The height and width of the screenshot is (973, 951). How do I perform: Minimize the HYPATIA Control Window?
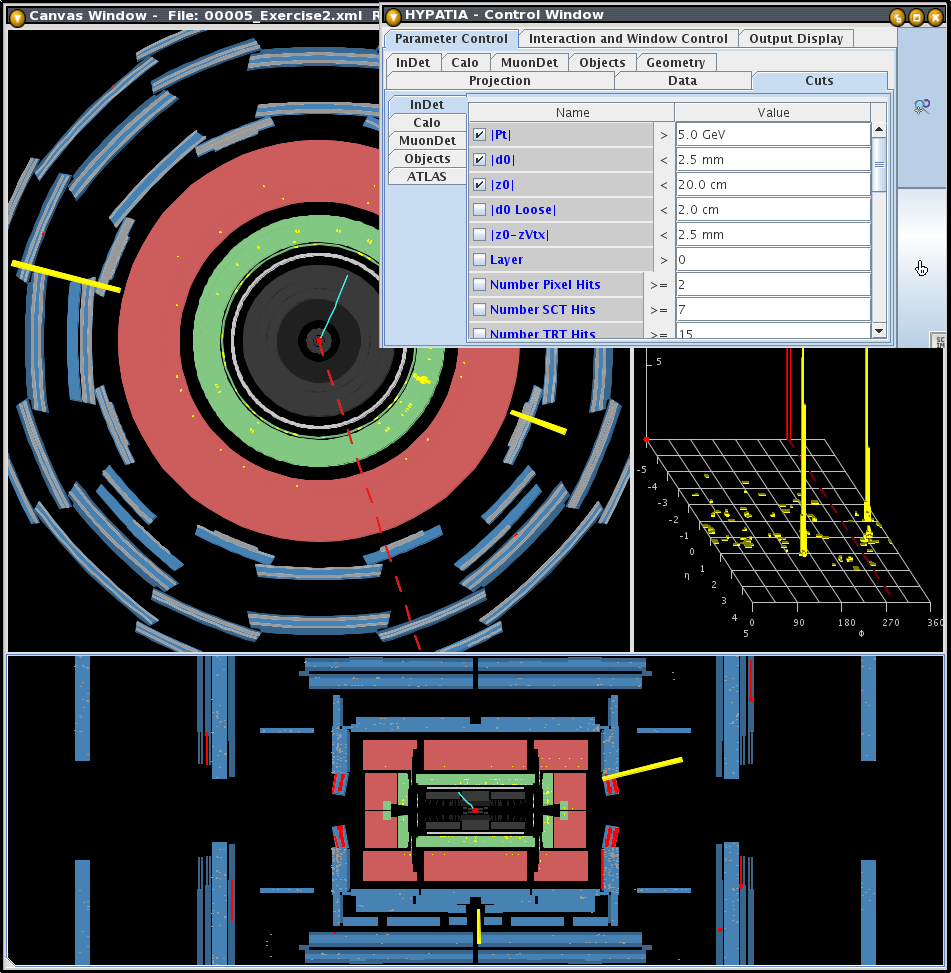(x=897, y=16)
